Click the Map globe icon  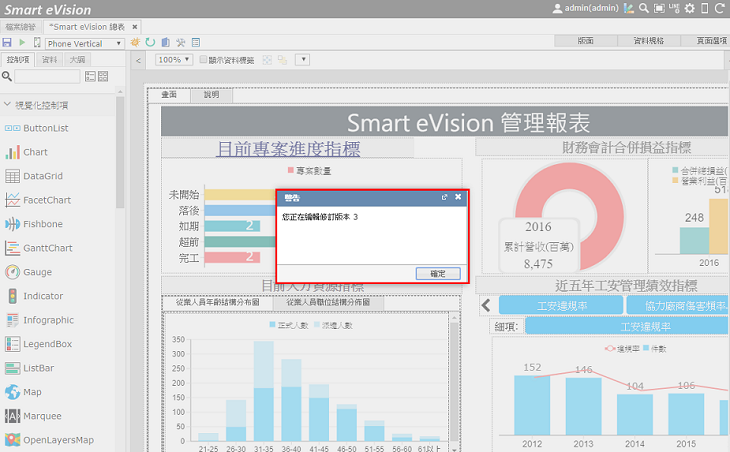coord(13,392)
